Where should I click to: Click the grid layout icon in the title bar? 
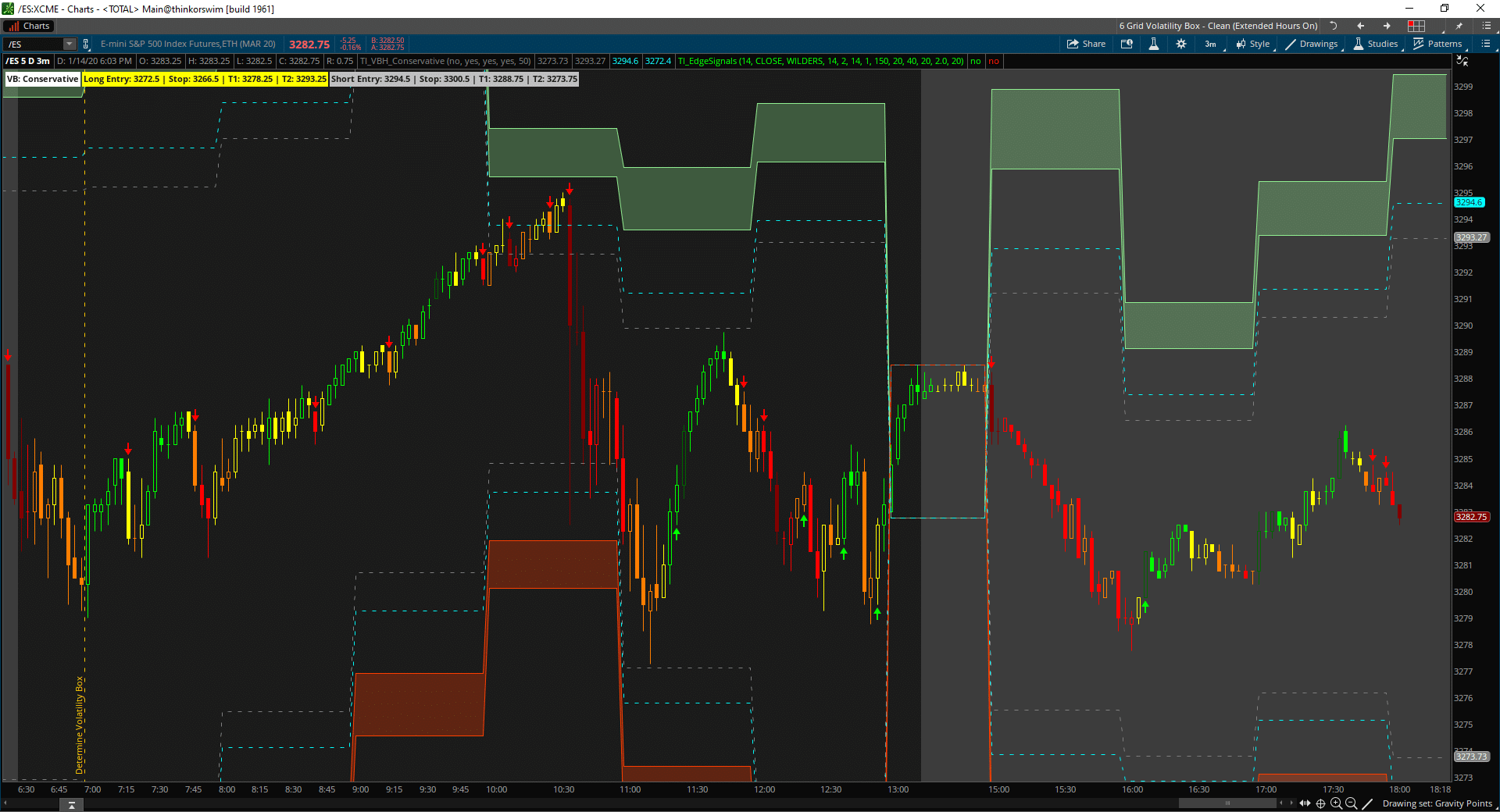(x=1416, y=25)
